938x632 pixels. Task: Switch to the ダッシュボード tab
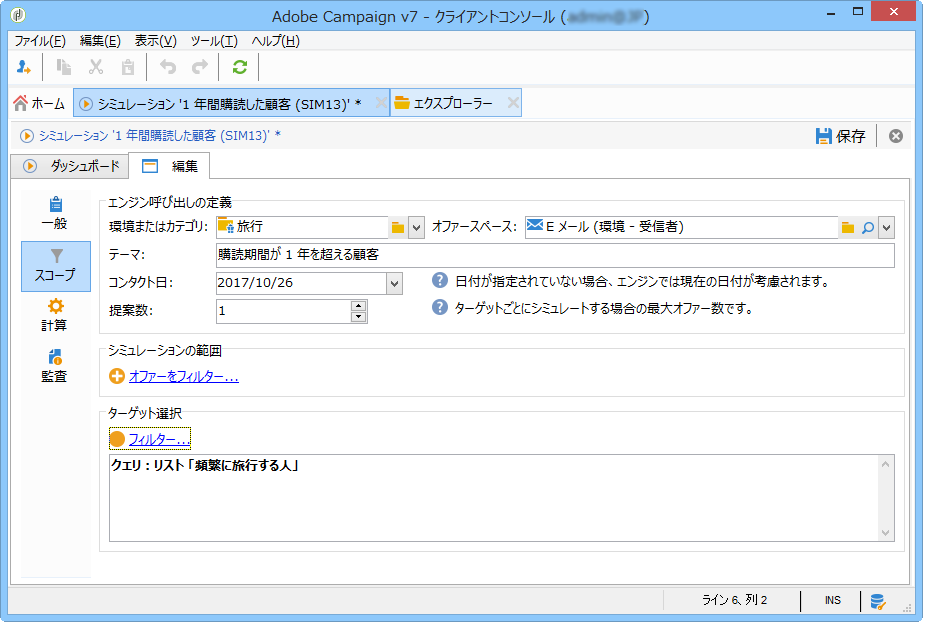pos(70,166)
